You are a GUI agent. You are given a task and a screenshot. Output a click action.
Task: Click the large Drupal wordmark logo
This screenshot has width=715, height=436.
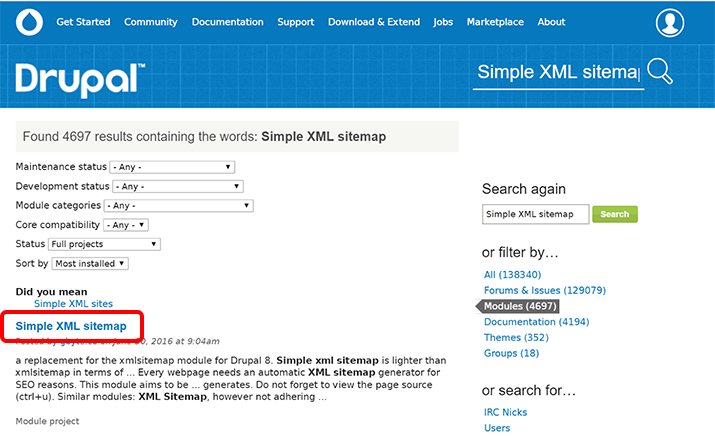click(x=80, y=80)
